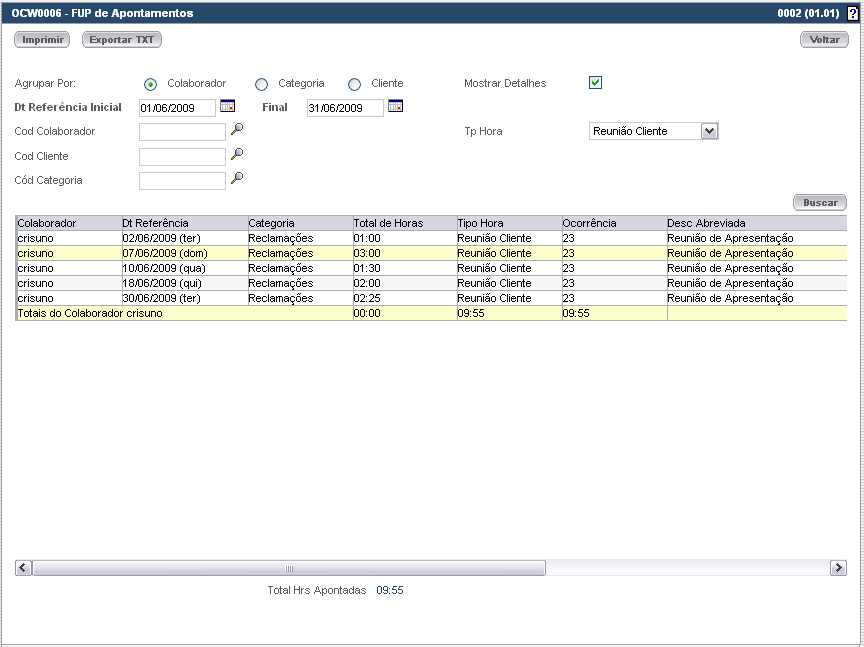Open the initial reference date calendar picker
Screen dimensions: 864x647
(227, 106)
